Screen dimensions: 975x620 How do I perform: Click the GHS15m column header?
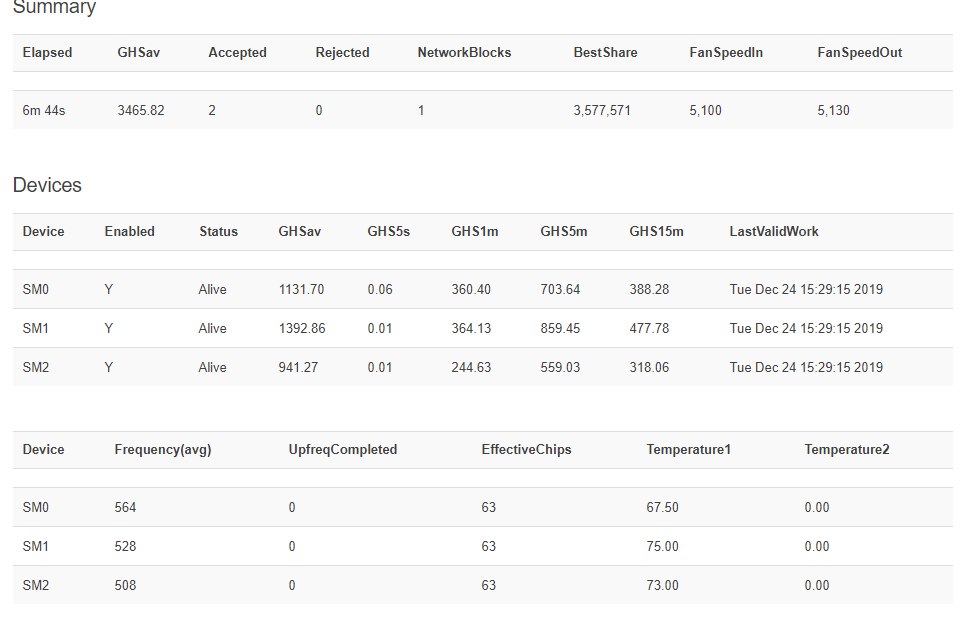(656, 231)
